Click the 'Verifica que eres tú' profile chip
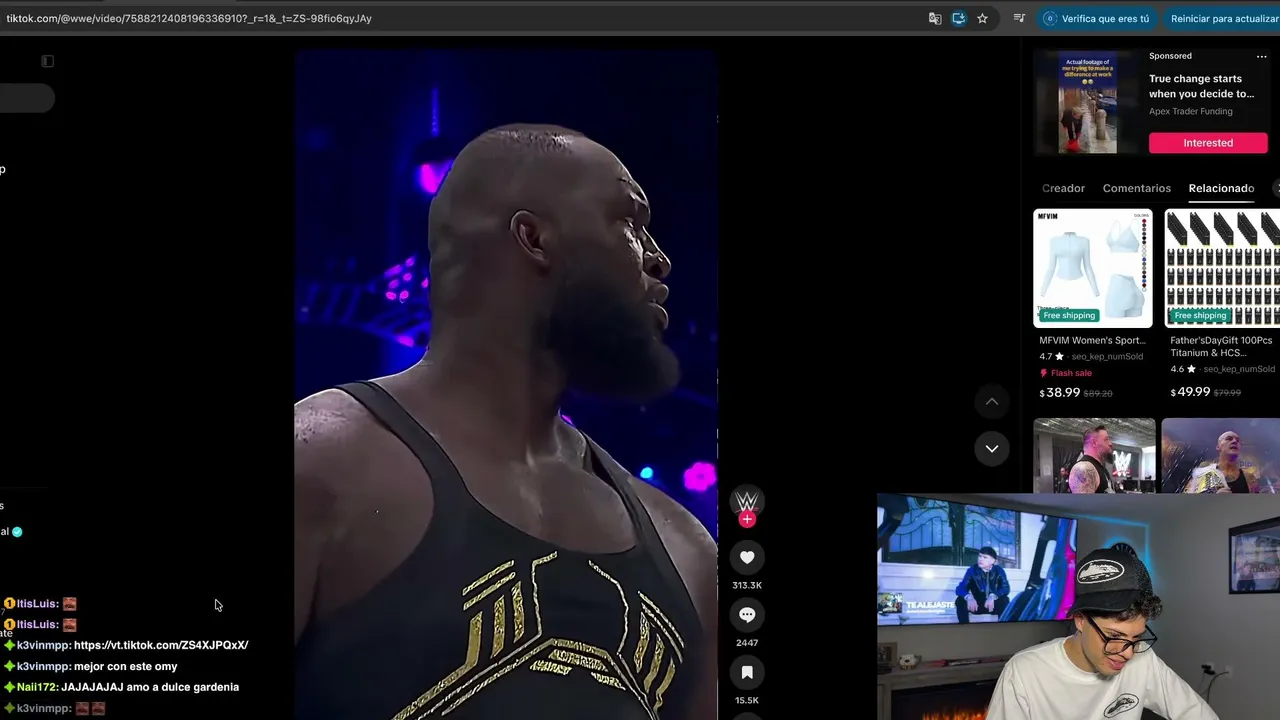1280x720 pixels. 1096,18
